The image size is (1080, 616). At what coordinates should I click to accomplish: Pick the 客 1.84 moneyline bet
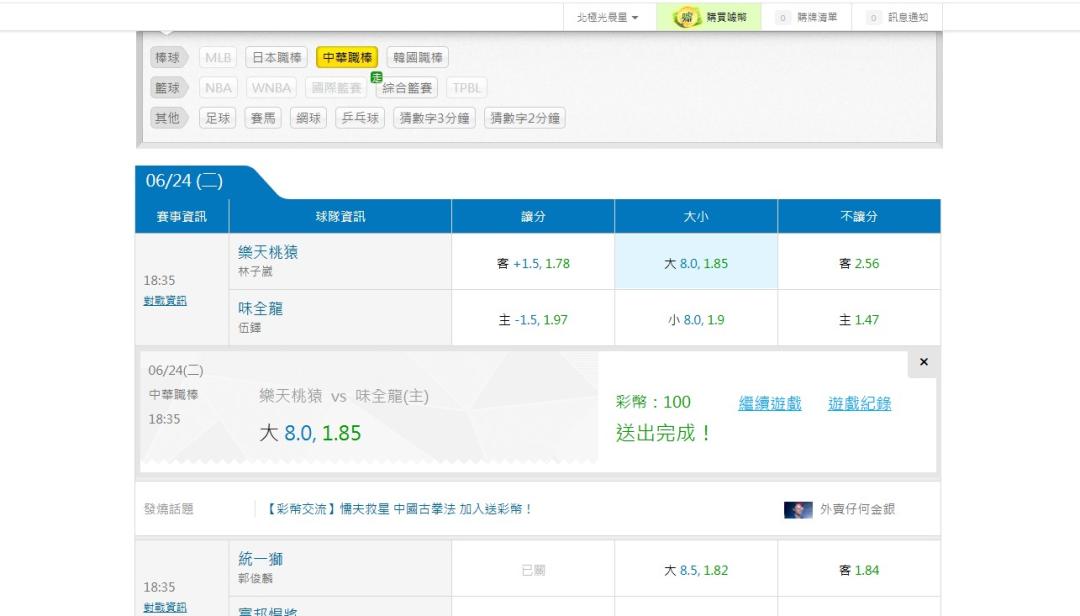click(859, 570)
